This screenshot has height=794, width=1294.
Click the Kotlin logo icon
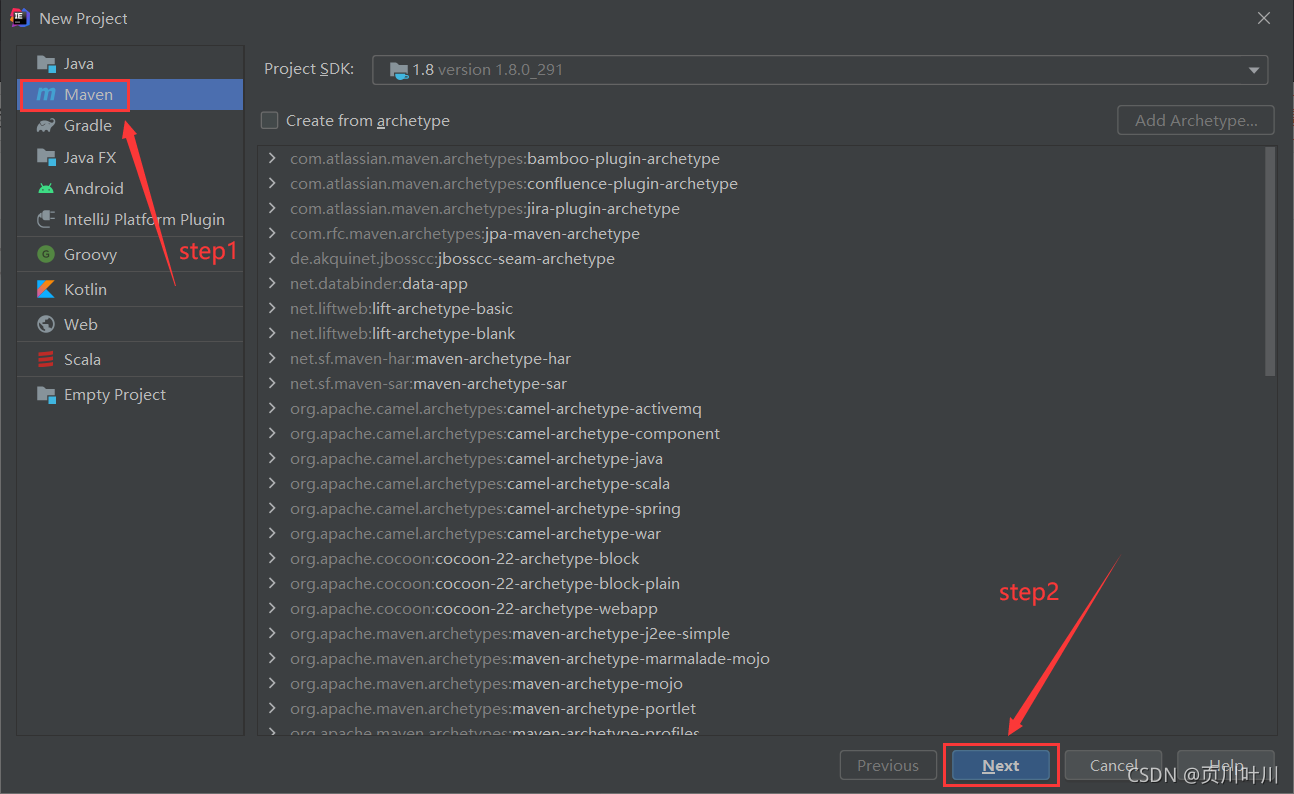point(46,289)
